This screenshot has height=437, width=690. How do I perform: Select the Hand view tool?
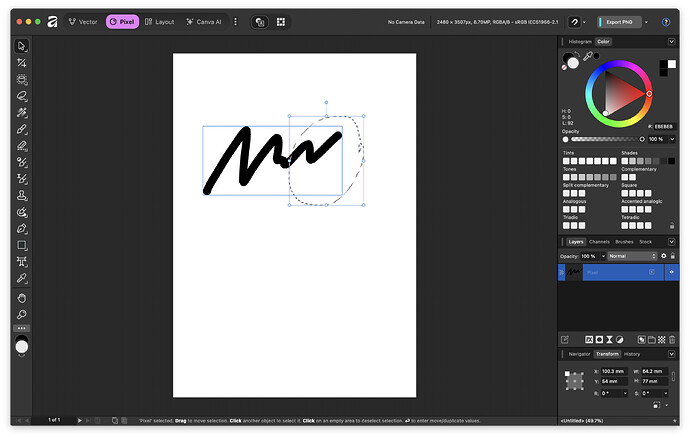[x=22, y=298]
